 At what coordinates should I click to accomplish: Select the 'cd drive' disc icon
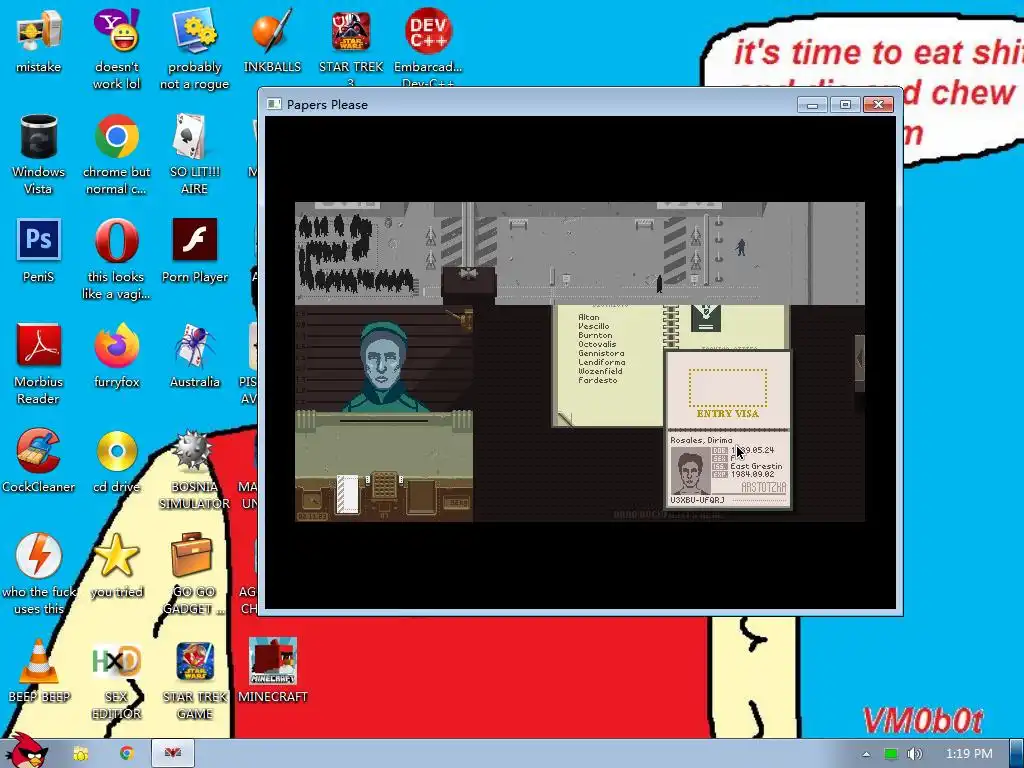point(116,461)
